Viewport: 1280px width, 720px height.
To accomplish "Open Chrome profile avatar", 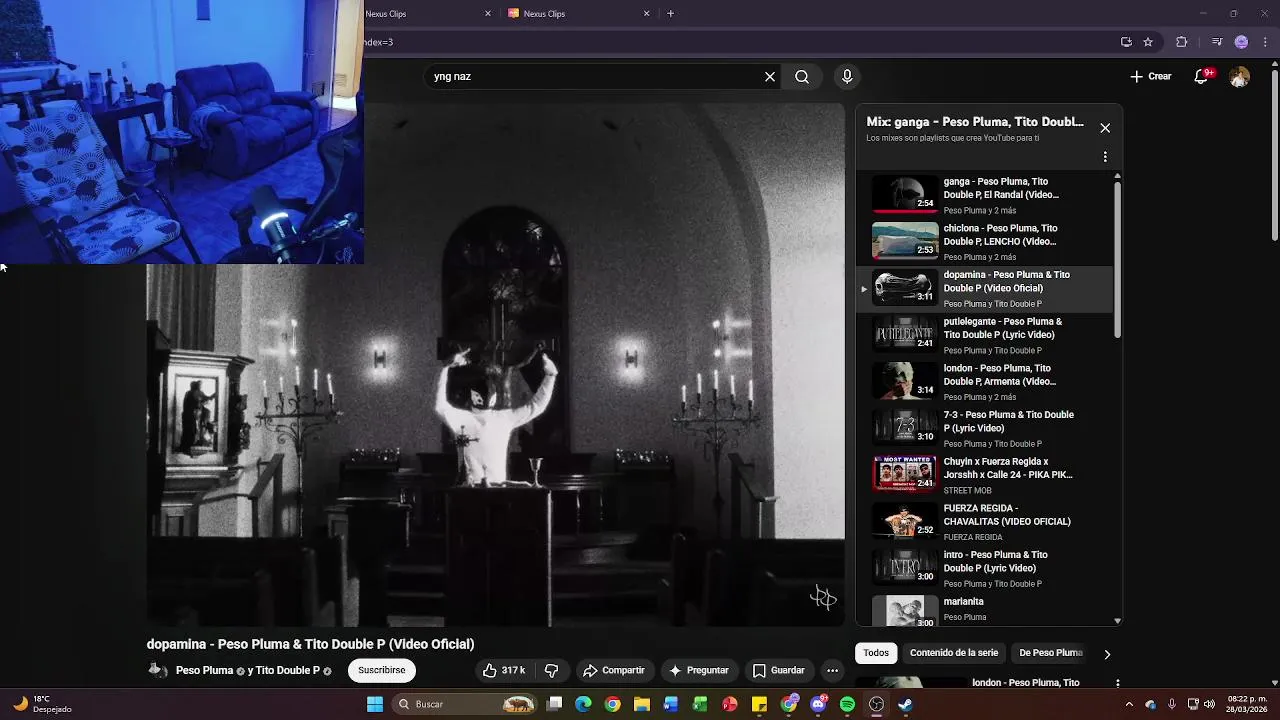I will pyautogui.click(x=1241, y=42).
